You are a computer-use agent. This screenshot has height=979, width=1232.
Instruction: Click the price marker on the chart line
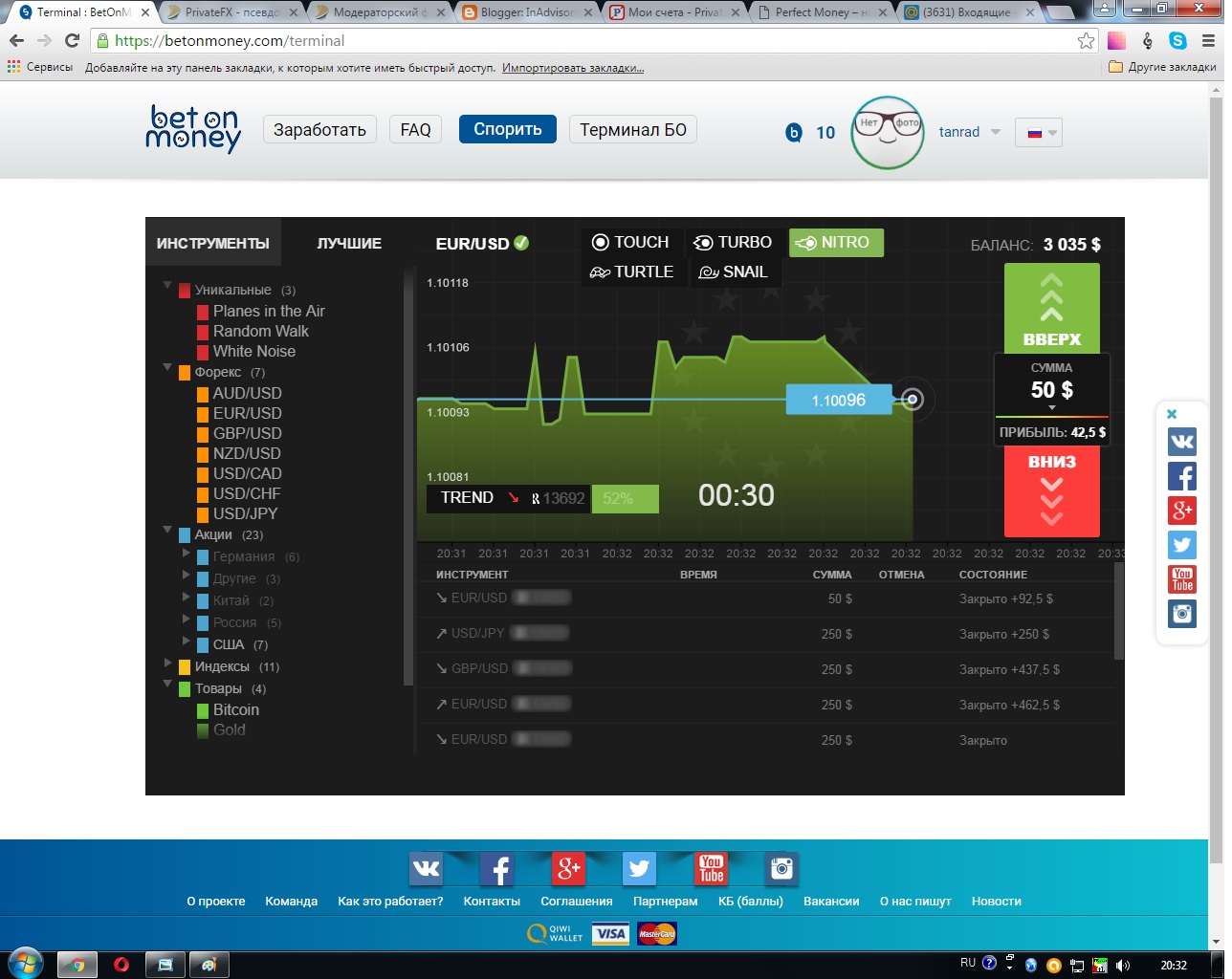pos(913,400)
